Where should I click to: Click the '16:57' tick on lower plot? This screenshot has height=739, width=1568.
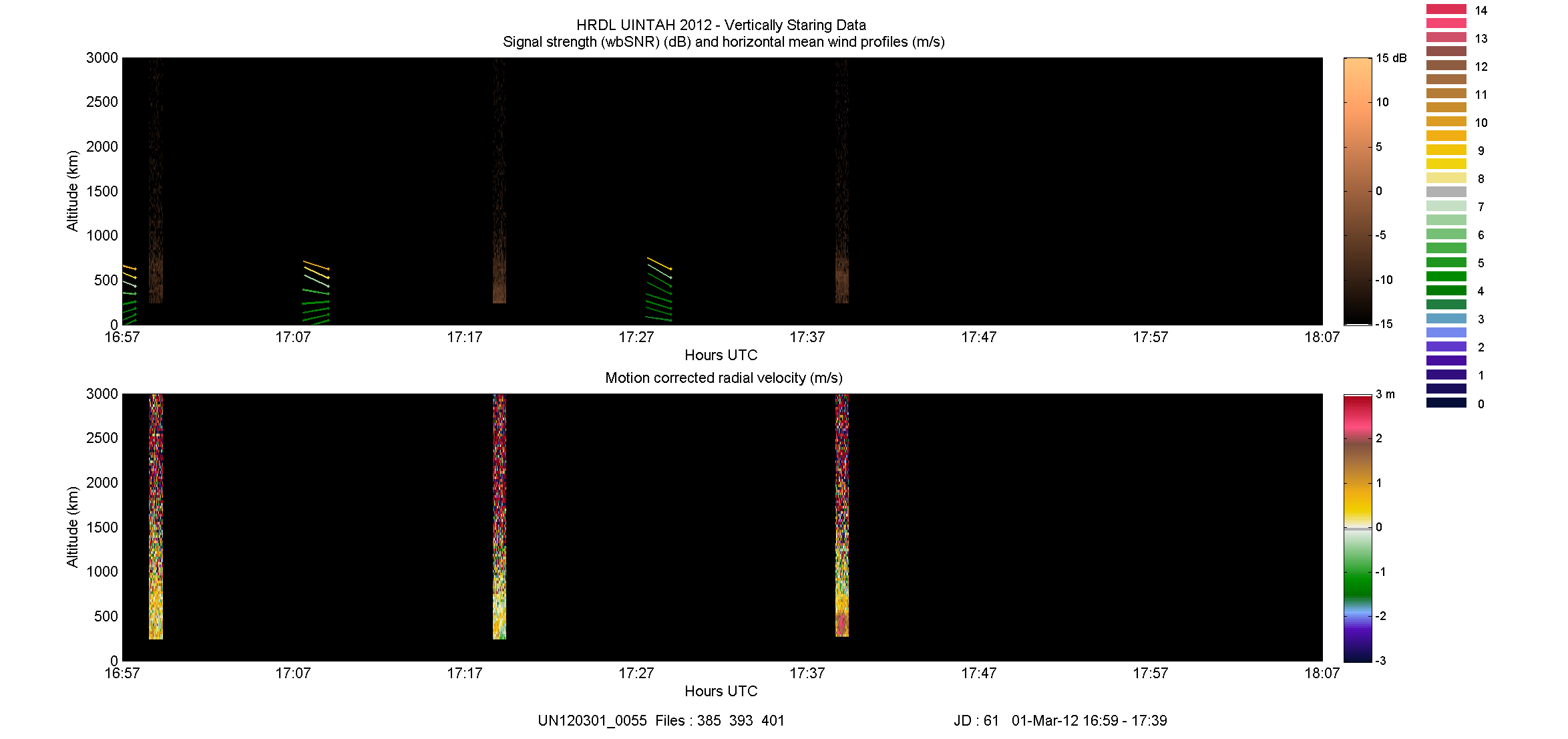tap(122, 674)
